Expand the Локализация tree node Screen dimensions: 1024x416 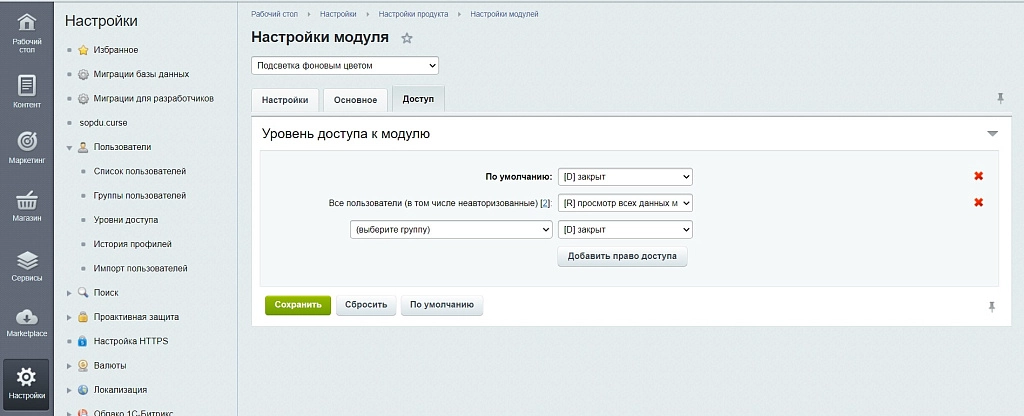(x=69, y=390)
